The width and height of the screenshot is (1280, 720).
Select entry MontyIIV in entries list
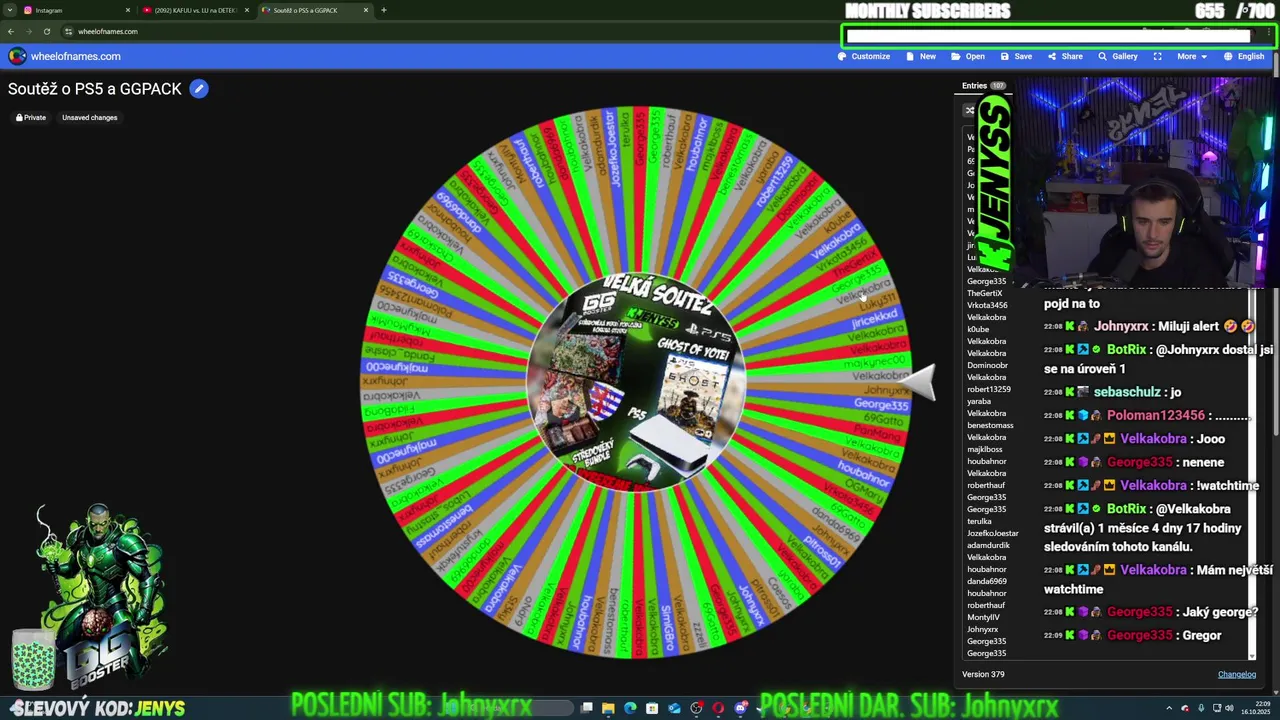983,617
